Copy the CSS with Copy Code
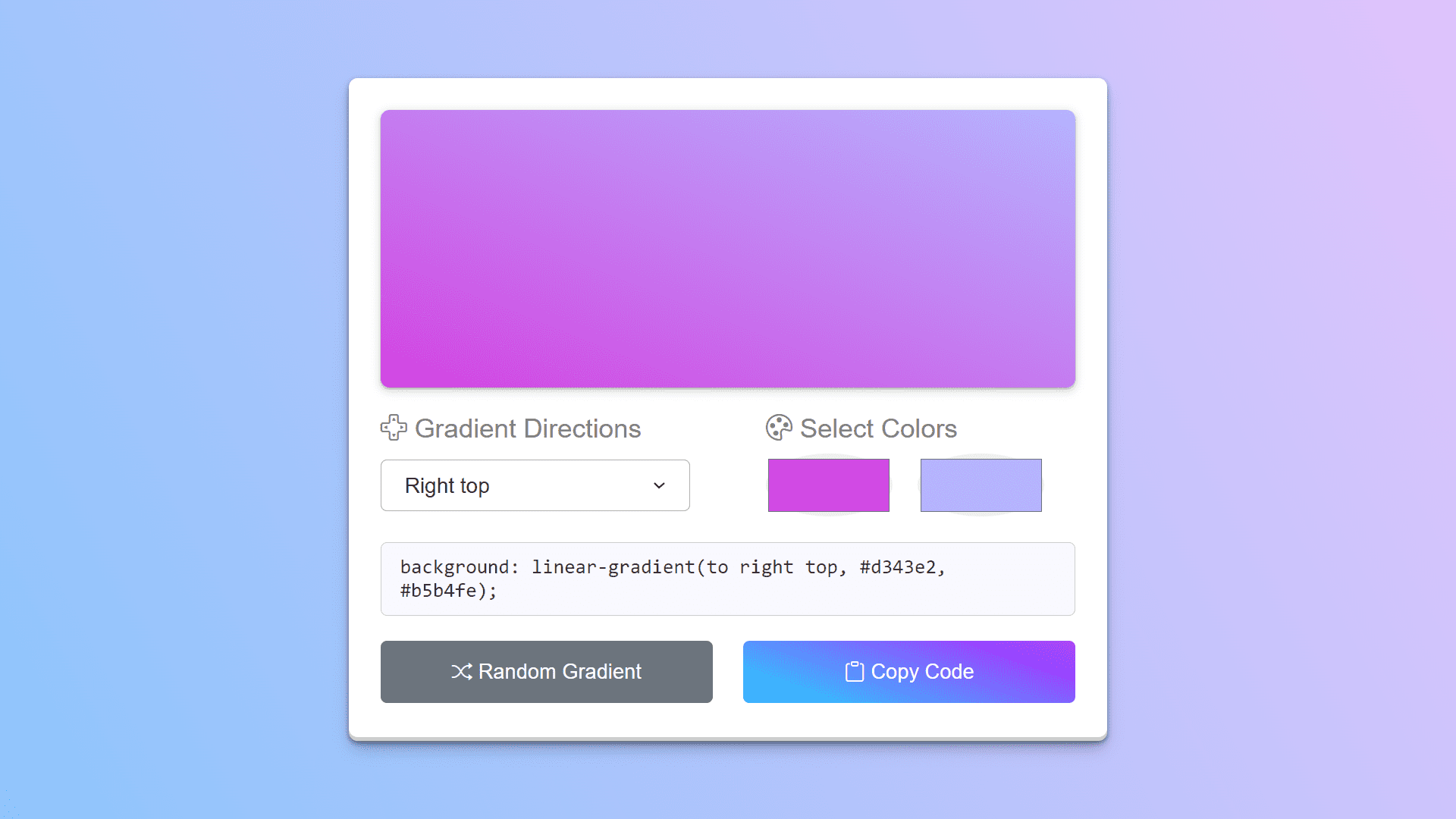Viewport: 1456px width, 819px height. click(x=908, y=672)
